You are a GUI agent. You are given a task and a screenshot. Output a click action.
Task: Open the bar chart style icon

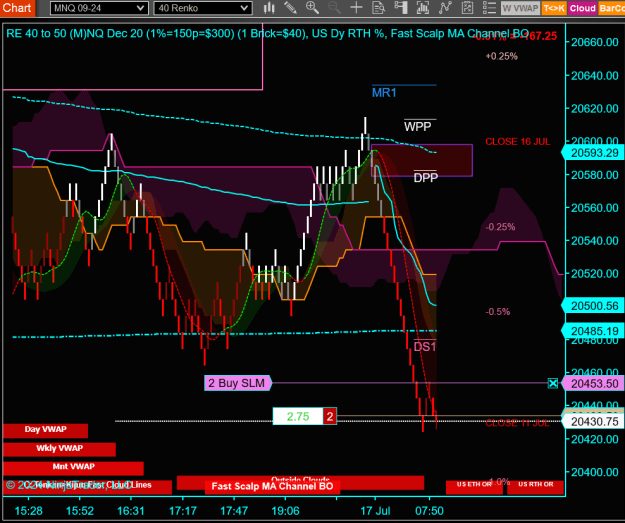269,8
